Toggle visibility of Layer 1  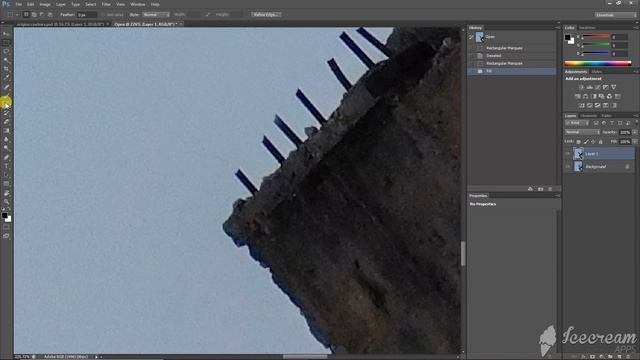click(x=568, y=154)
